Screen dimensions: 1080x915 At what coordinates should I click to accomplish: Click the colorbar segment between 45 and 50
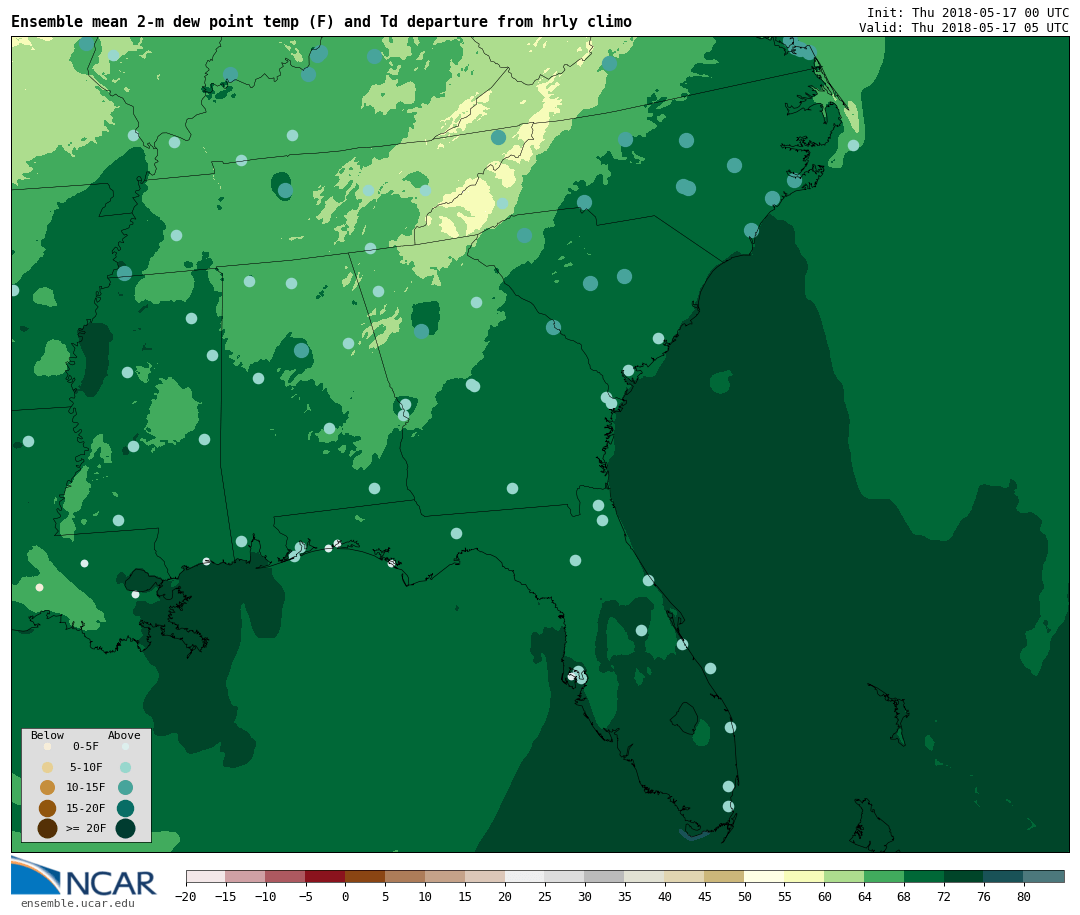click(x=725, y=876)
